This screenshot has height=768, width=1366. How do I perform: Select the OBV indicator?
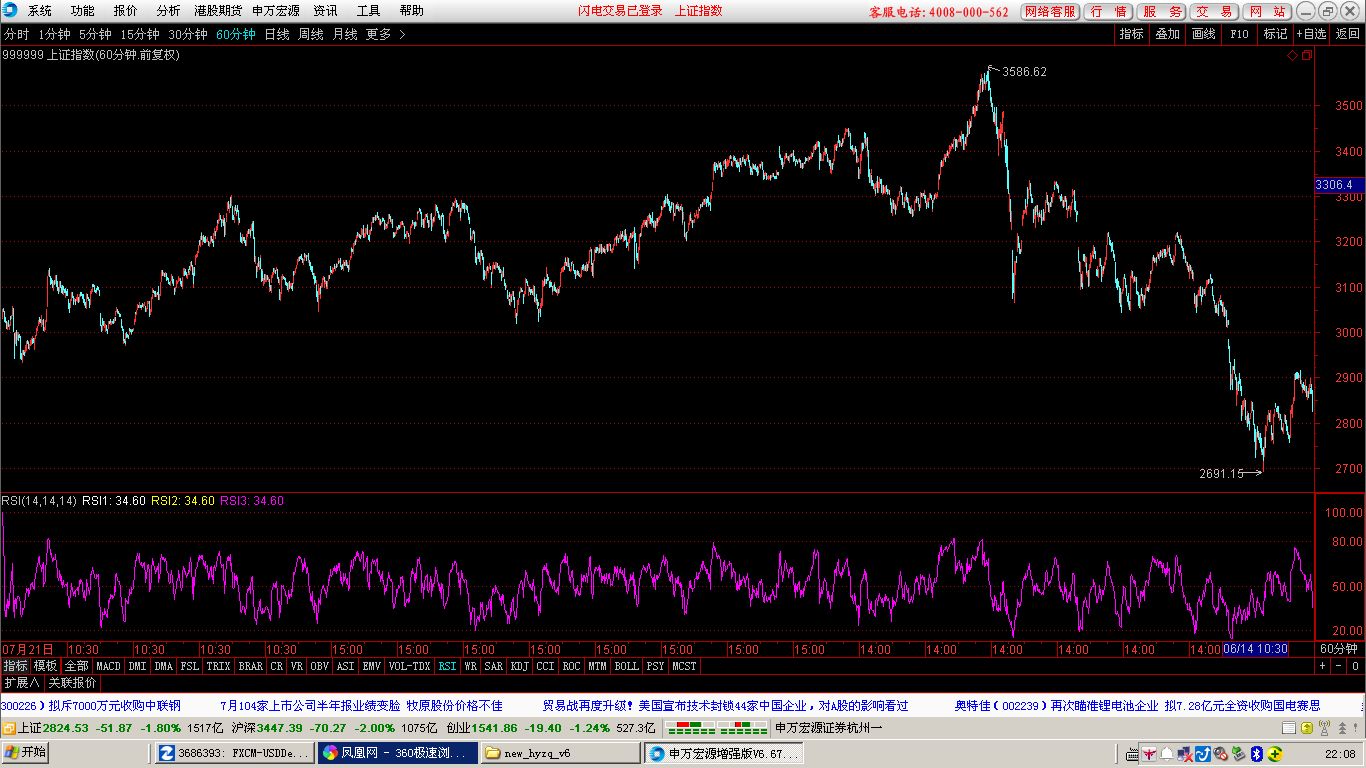(319, 665)
